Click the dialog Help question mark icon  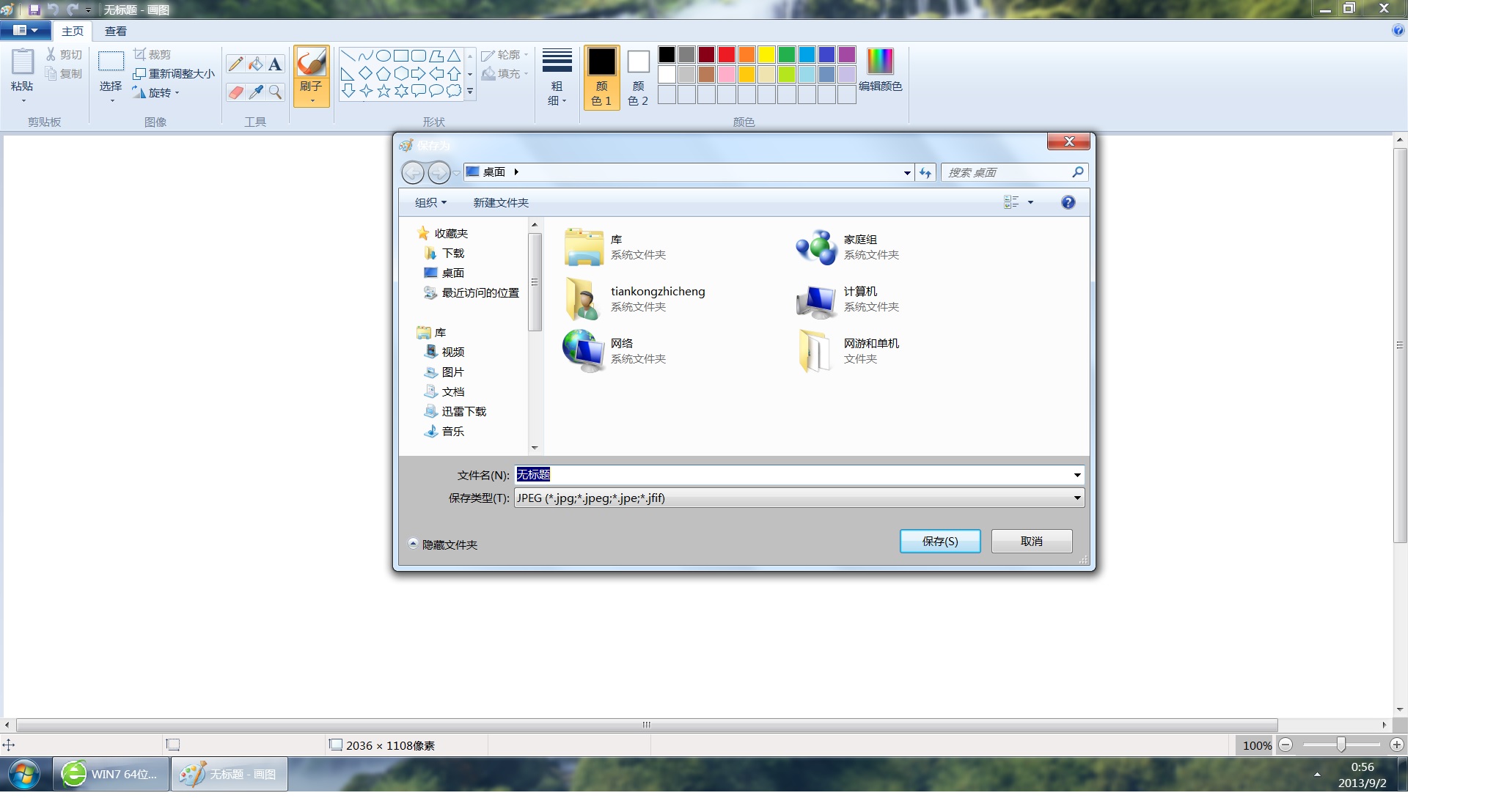(1068, 202)
